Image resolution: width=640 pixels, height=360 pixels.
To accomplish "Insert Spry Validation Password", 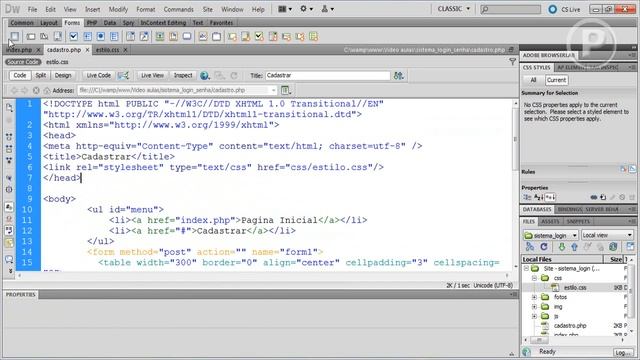I will 287,36.
